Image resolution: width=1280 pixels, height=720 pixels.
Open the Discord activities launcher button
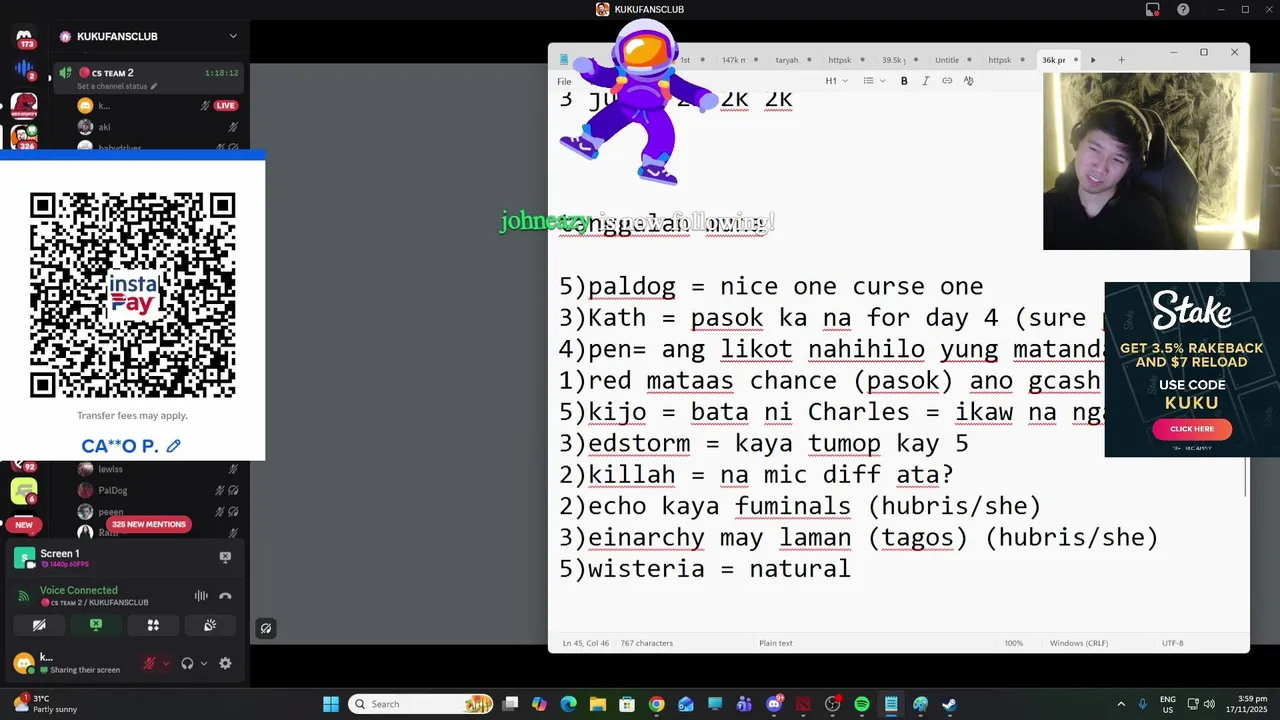pos(153,625)
